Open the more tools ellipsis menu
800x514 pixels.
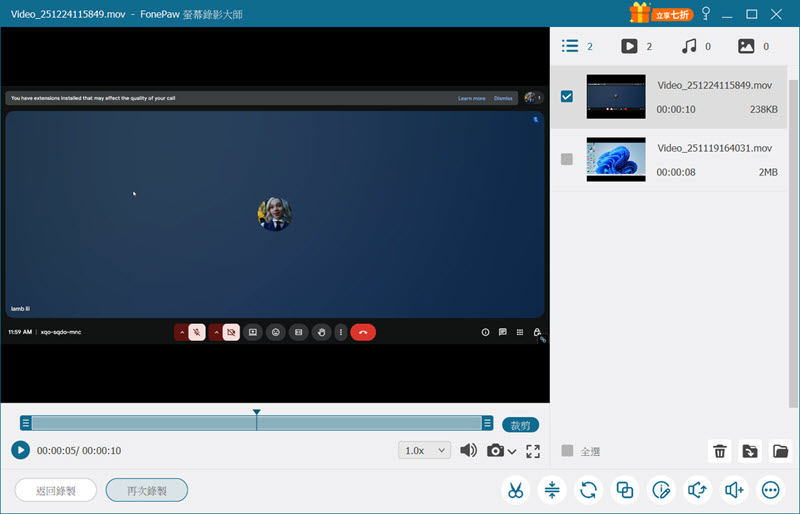770,490
